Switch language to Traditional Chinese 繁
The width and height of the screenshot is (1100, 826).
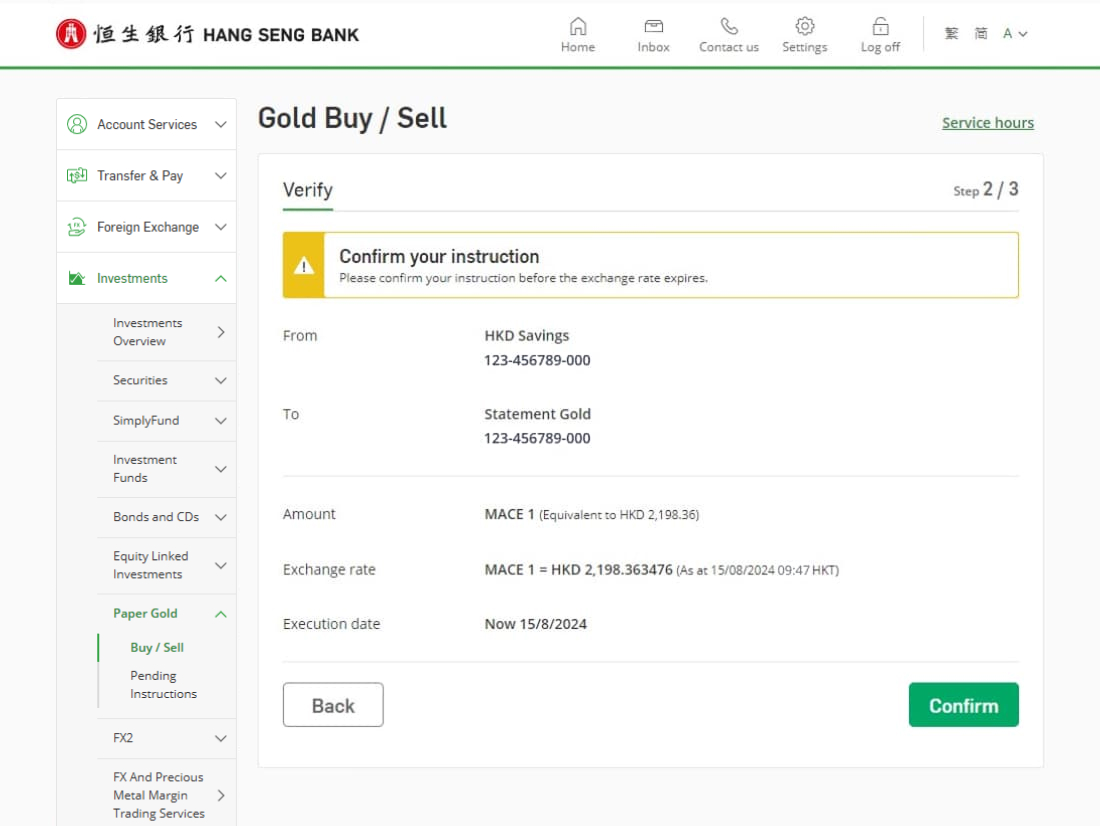[x=951, y=34]
